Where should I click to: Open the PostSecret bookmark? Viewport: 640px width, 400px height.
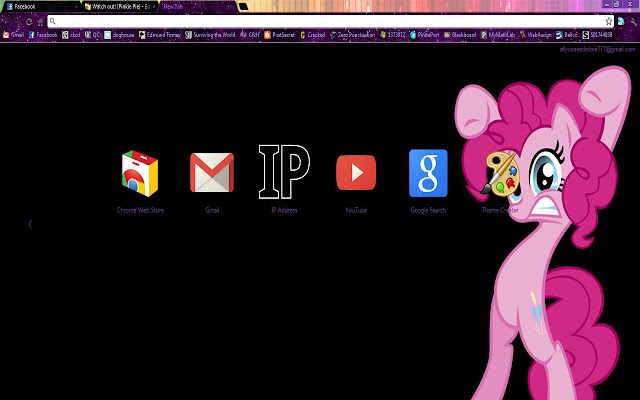279,35
